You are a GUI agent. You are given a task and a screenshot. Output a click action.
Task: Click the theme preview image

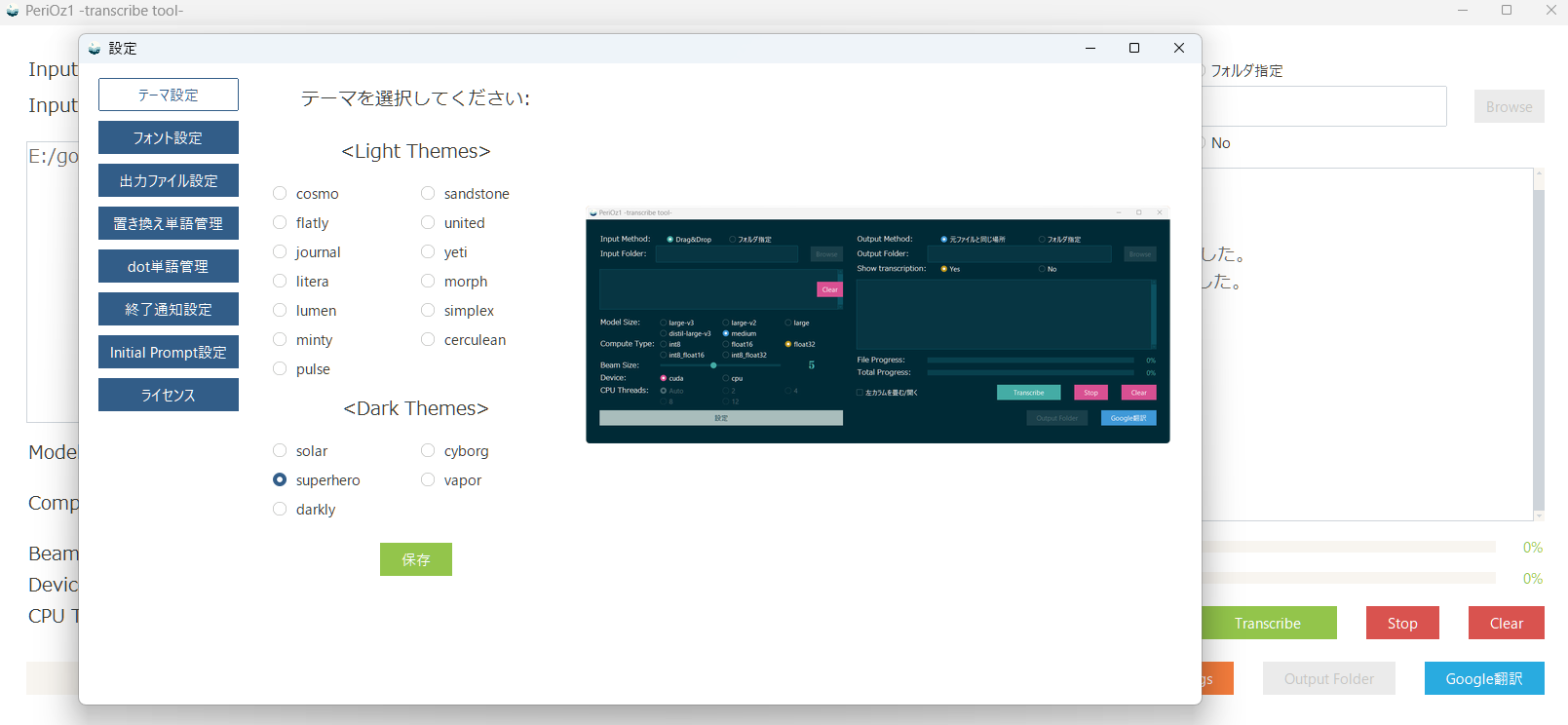(x=877, y=325)
